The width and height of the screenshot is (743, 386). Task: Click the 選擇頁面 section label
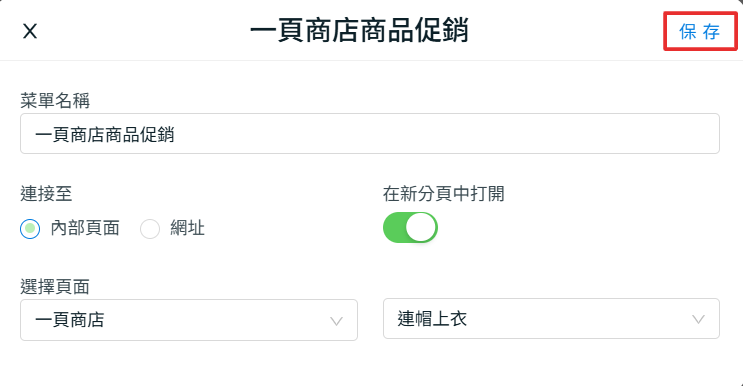[x=55, y=287]
